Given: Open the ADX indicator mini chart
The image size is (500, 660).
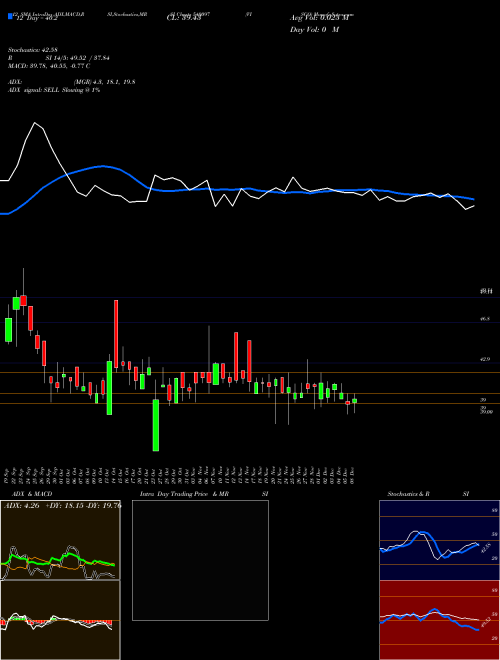Looking at the screenshot, I should tap(60, 540).
